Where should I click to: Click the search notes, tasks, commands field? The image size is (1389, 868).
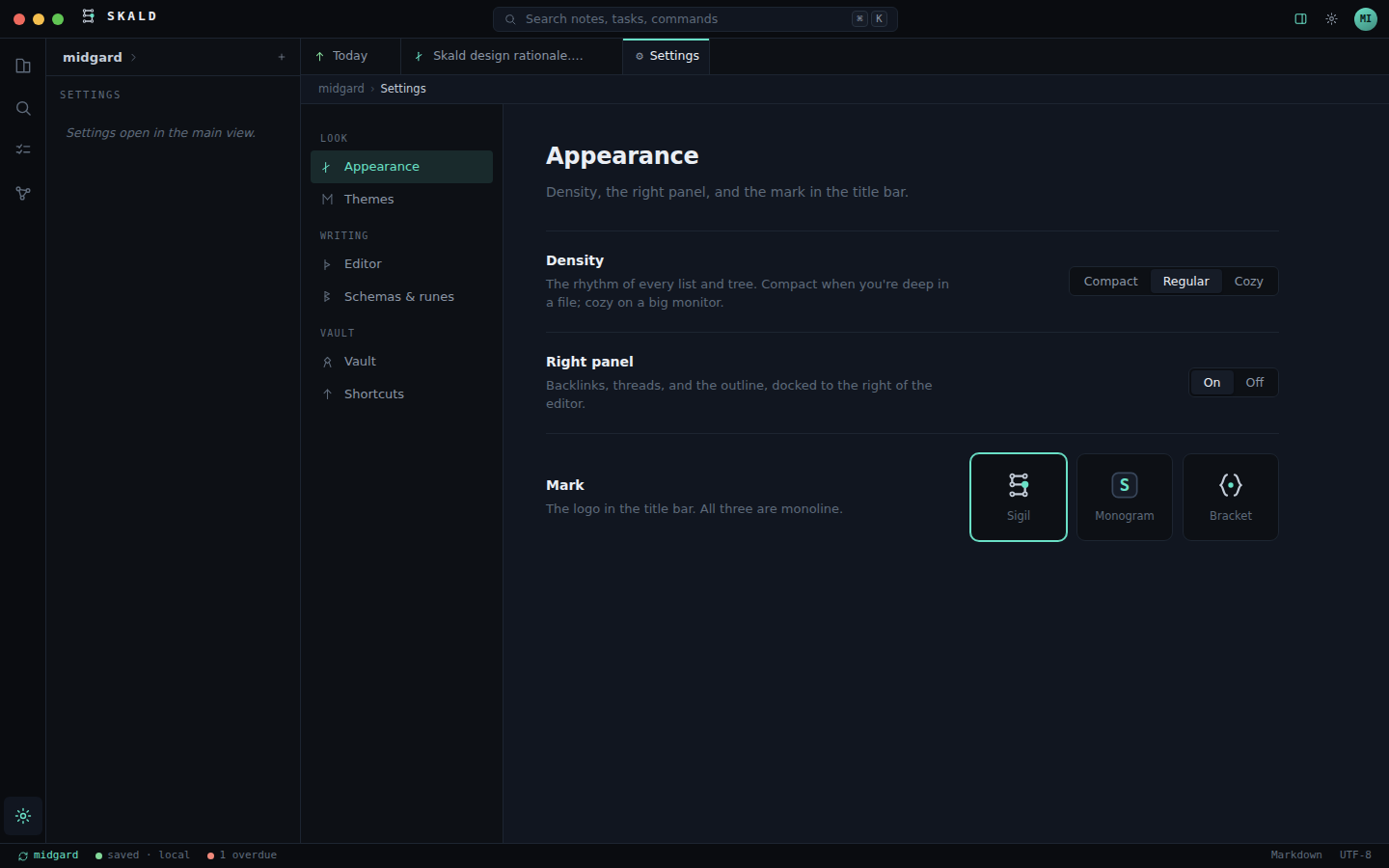coord(695,19)
